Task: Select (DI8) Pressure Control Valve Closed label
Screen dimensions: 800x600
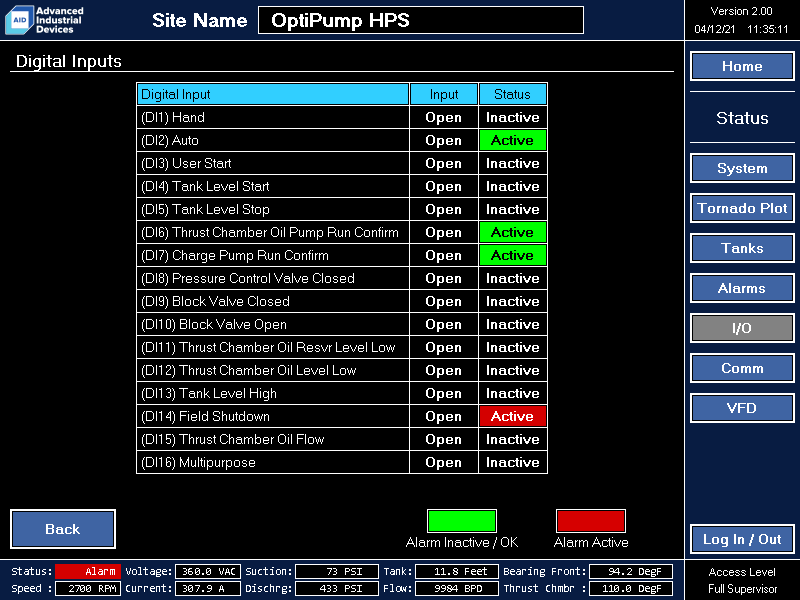Action: tap(248, 278)
